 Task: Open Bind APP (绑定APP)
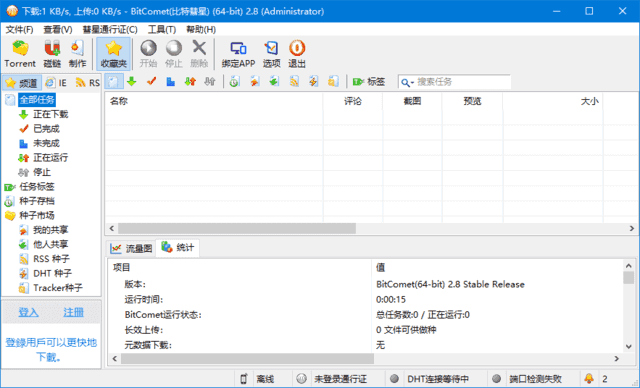tap(238, 53)
